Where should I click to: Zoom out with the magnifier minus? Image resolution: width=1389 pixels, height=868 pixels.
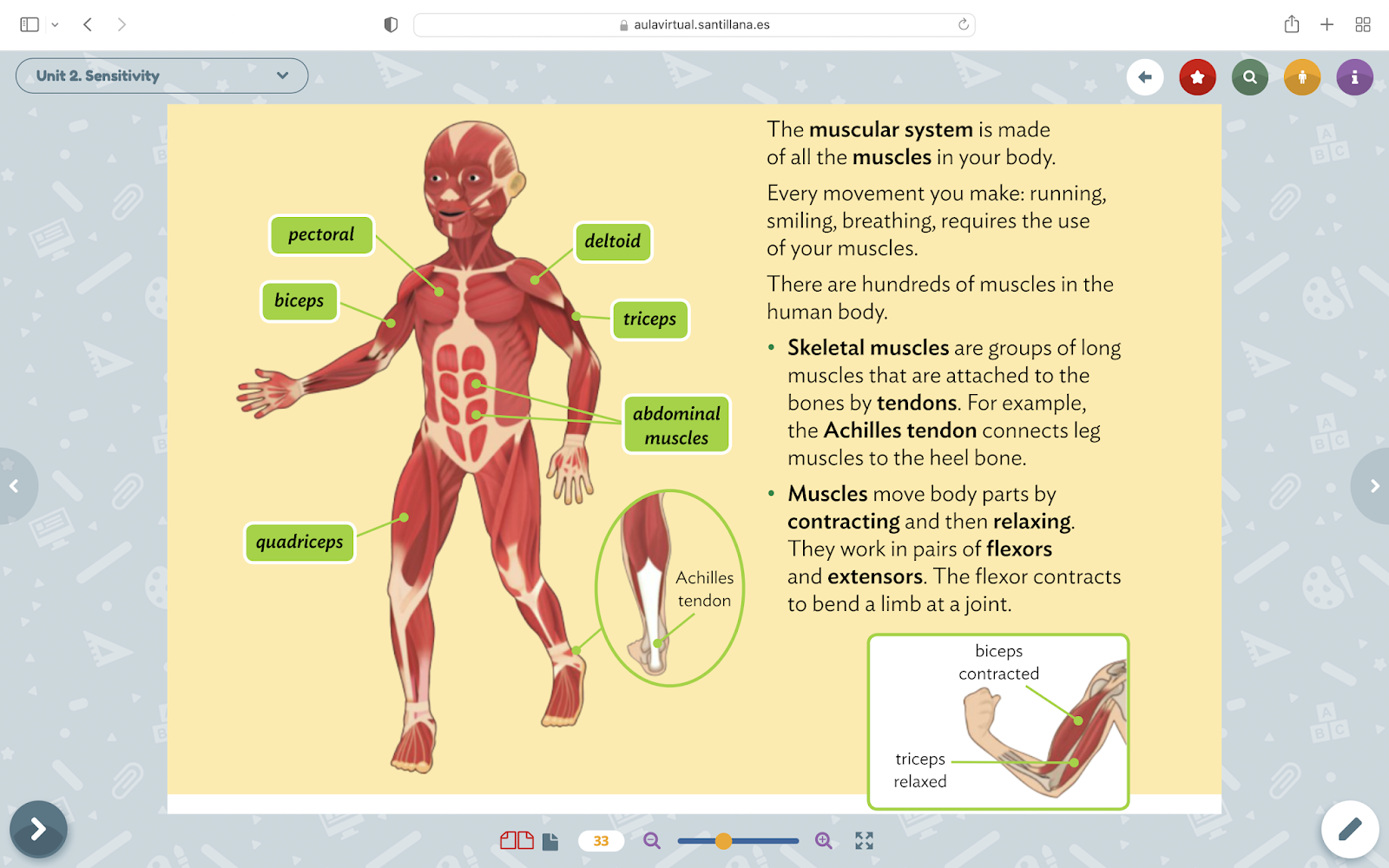652,840
